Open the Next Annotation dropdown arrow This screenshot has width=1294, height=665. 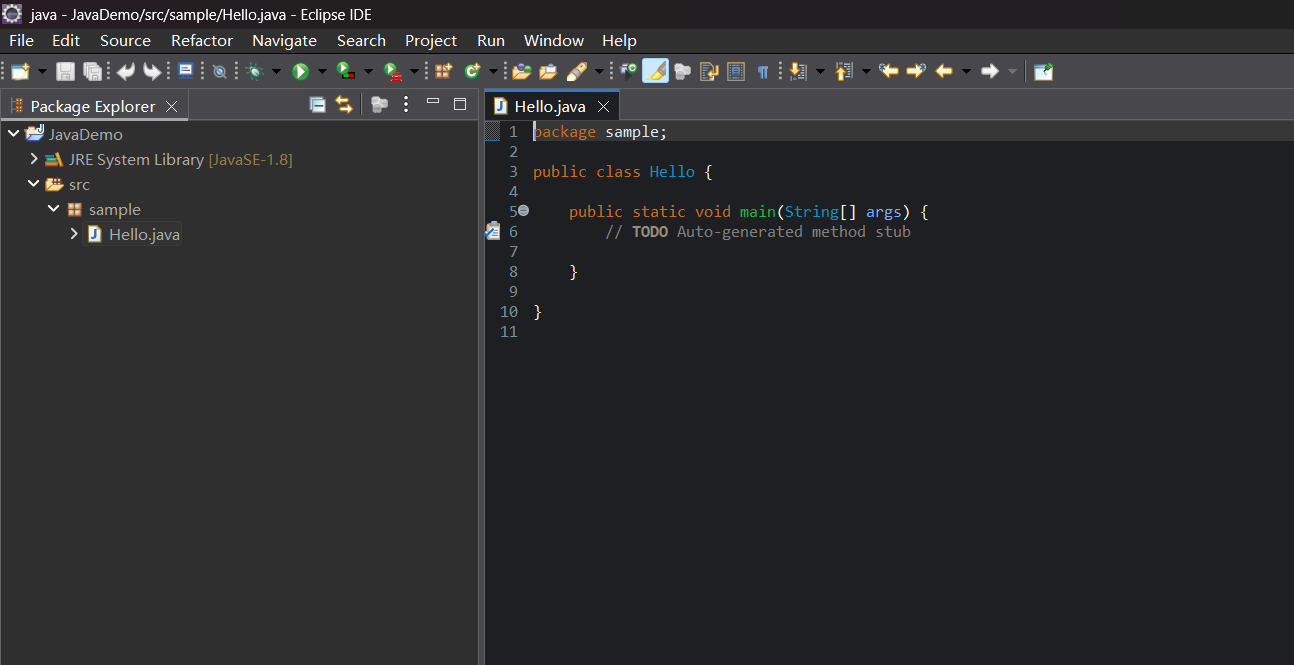tap(820, 71)
